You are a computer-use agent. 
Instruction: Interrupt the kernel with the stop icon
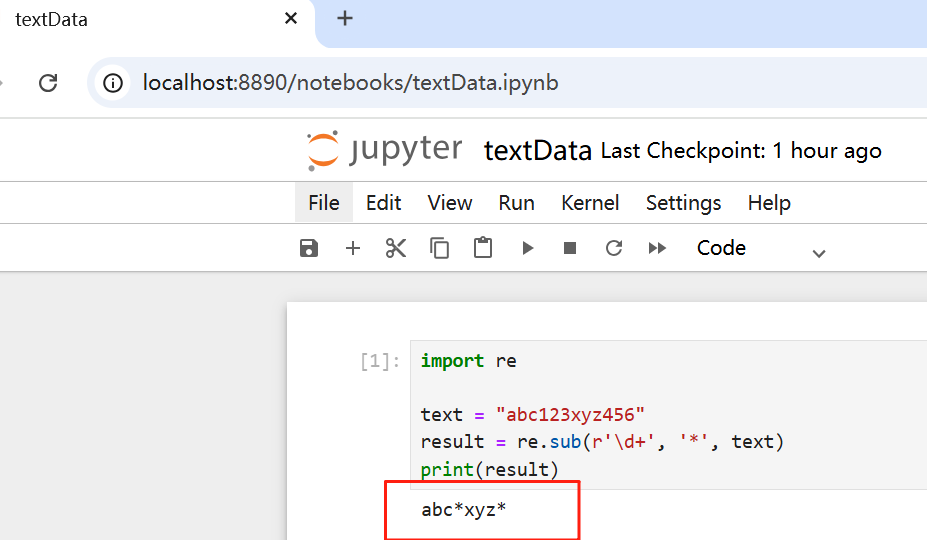[570, 248]
